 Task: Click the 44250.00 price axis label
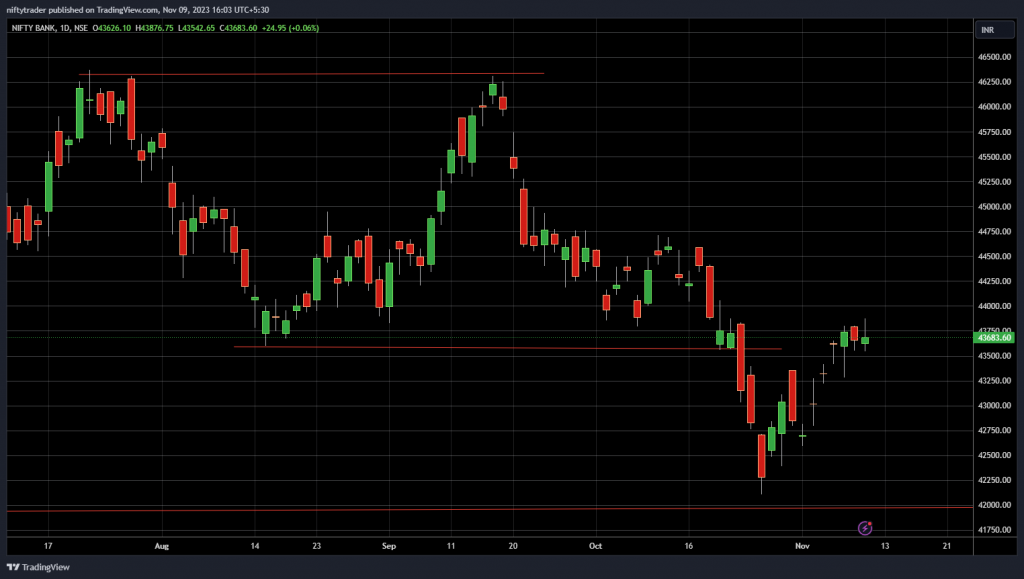[994, 281]
